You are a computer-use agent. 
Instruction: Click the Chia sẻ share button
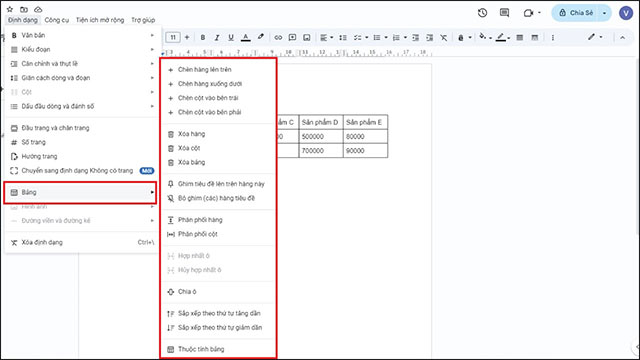coord(576,13)
